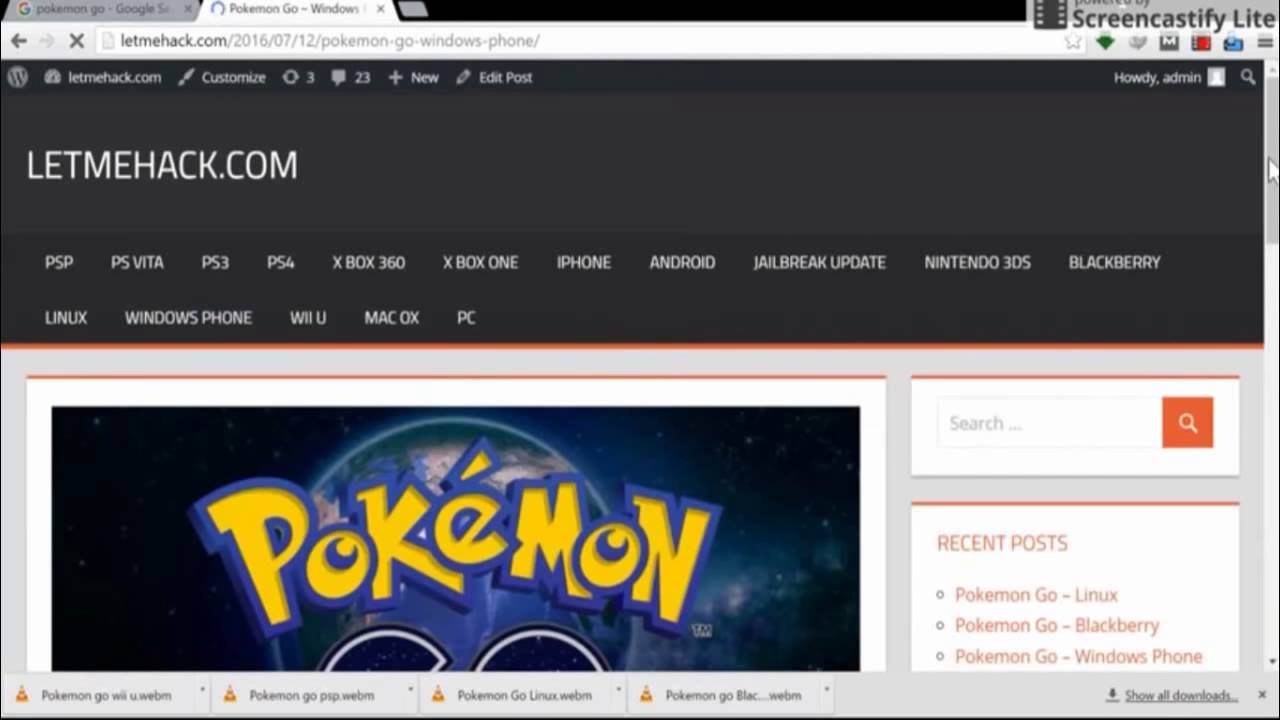1280x720 pixels.
Task: Open the green shield extension icon
Action: [x=1105, y=42]
